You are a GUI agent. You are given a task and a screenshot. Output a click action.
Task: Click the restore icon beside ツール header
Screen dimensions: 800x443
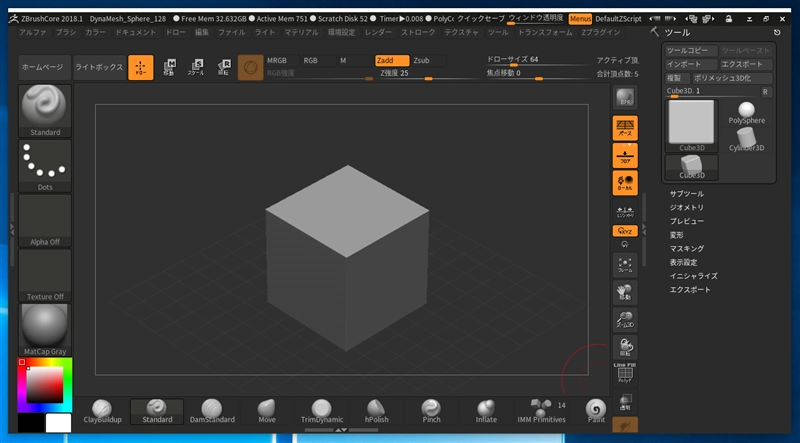[777, 32]
